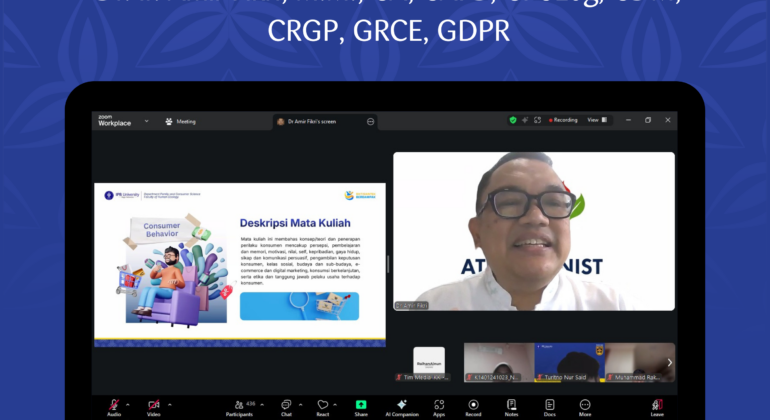The width and height of the screenshot is (770, 420).
Task: Start camera using the Video icon
Action: pos(153,405)
